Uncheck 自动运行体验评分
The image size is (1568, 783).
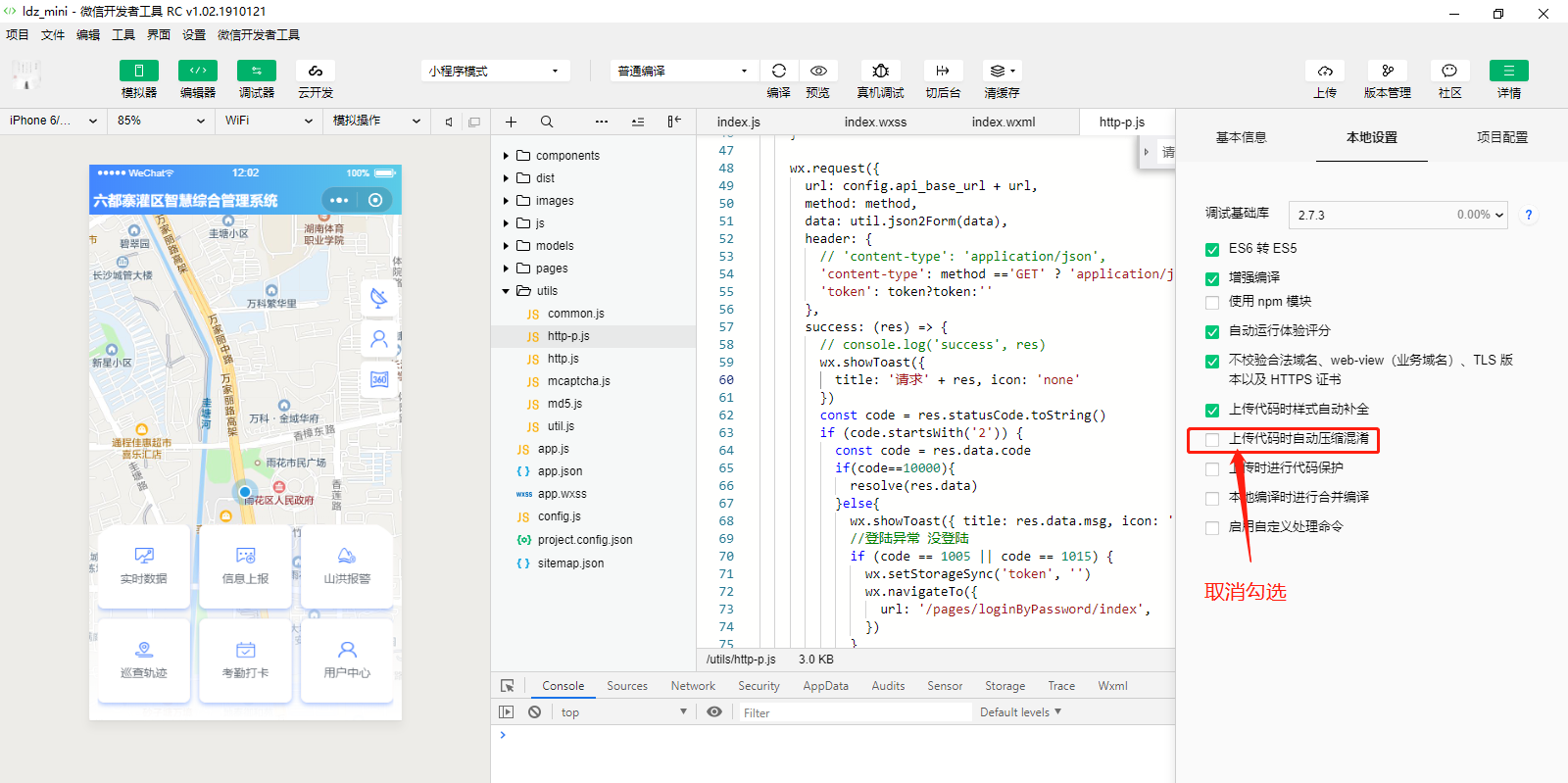[x=1212, y=331]
